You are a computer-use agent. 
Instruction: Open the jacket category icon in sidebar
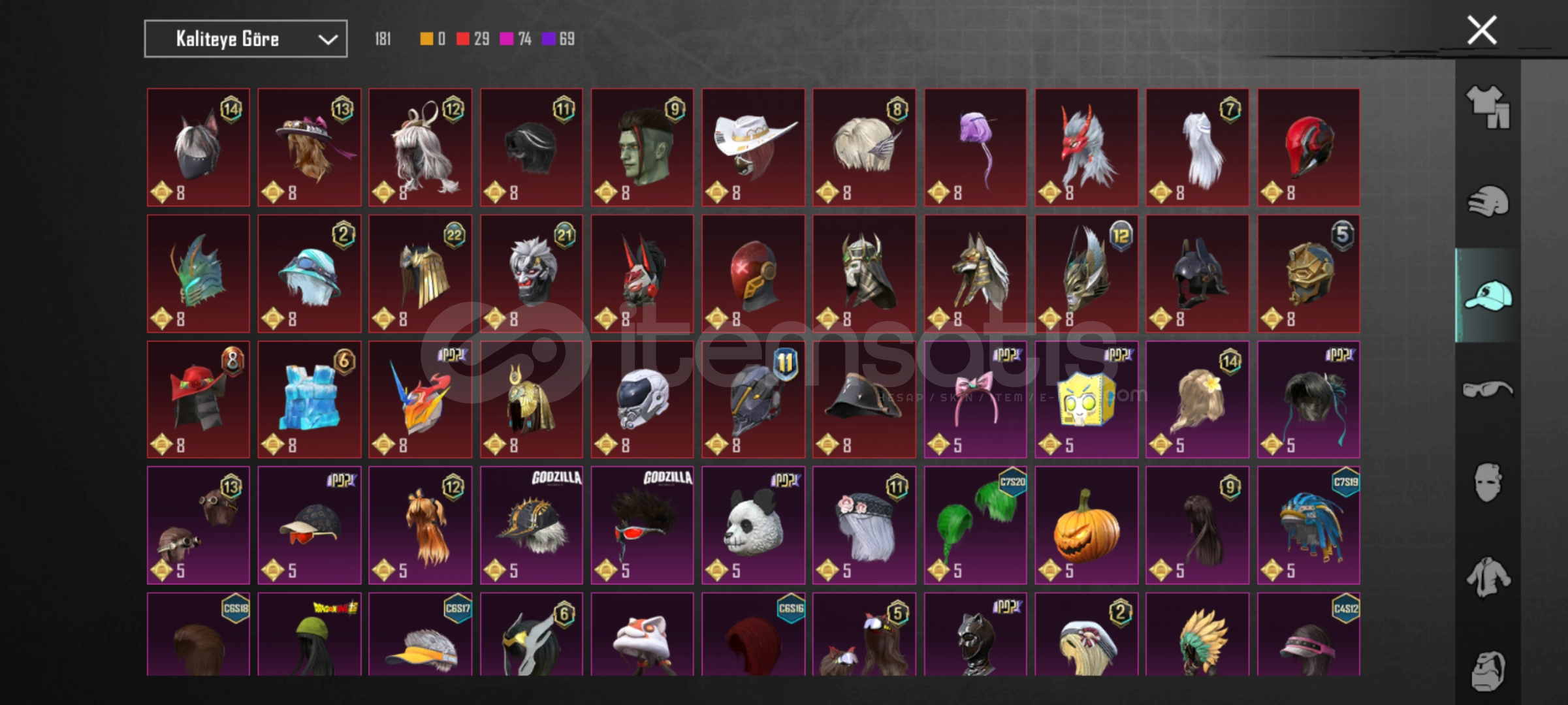click(x=1488, y=577)
